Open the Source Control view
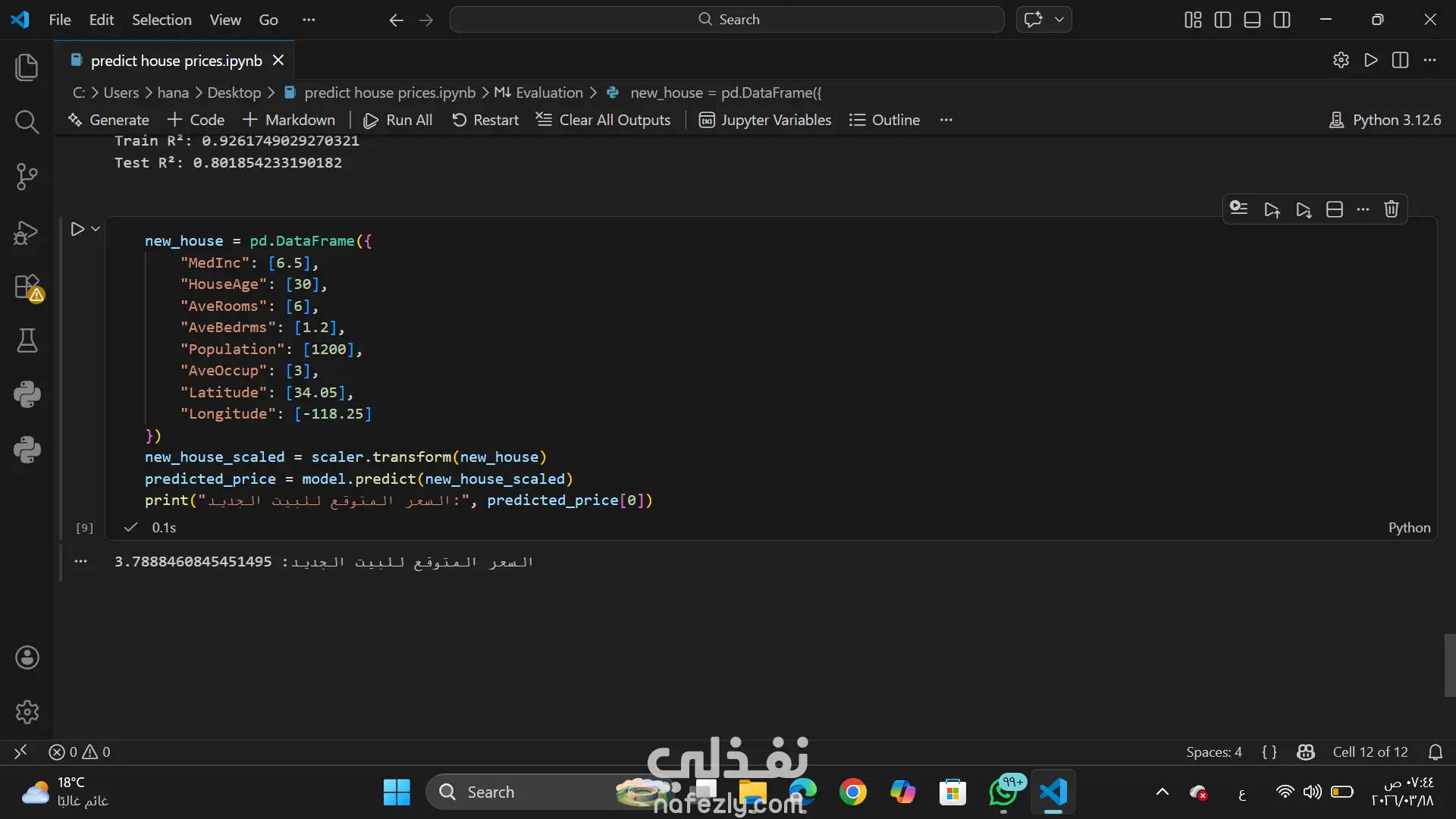1456x819 pixels. 27,177
